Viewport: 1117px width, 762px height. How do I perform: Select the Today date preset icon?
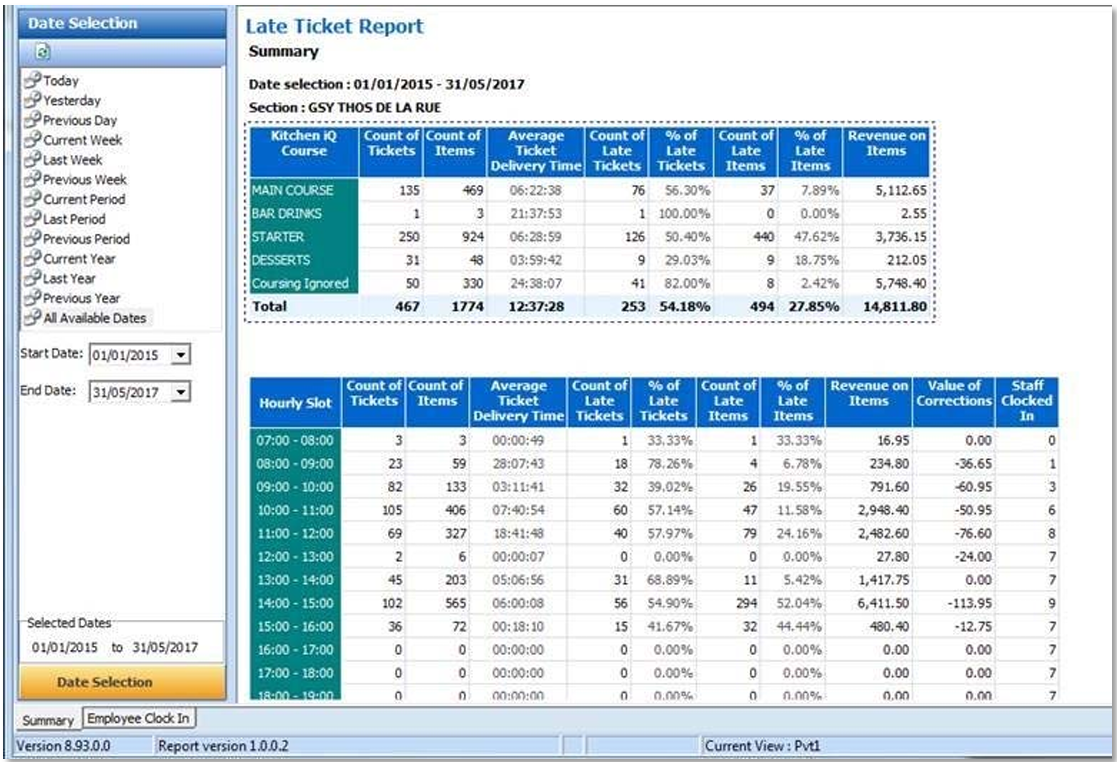tap(32, 81)
